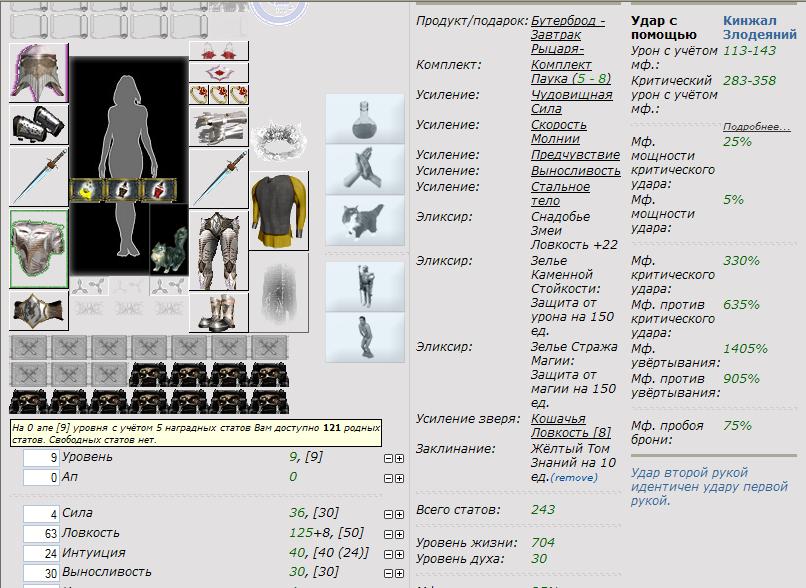Viewport: 806px width, 588px height.
Task: Remove the Жёлтый Том Знаний spell
Action: (574, 478)
